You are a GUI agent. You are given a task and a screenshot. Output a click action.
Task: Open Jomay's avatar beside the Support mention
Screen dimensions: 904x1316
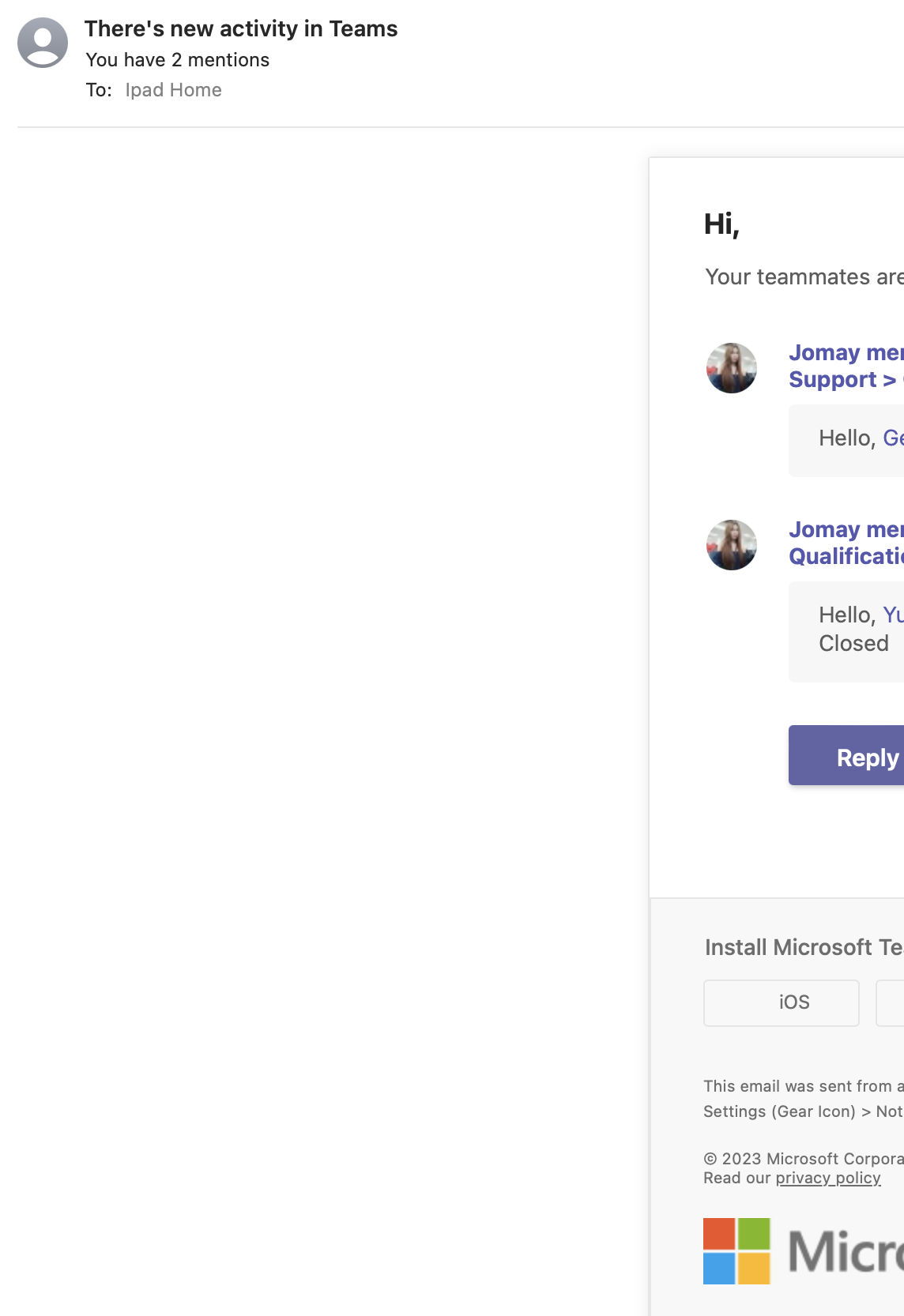(732, 368)
